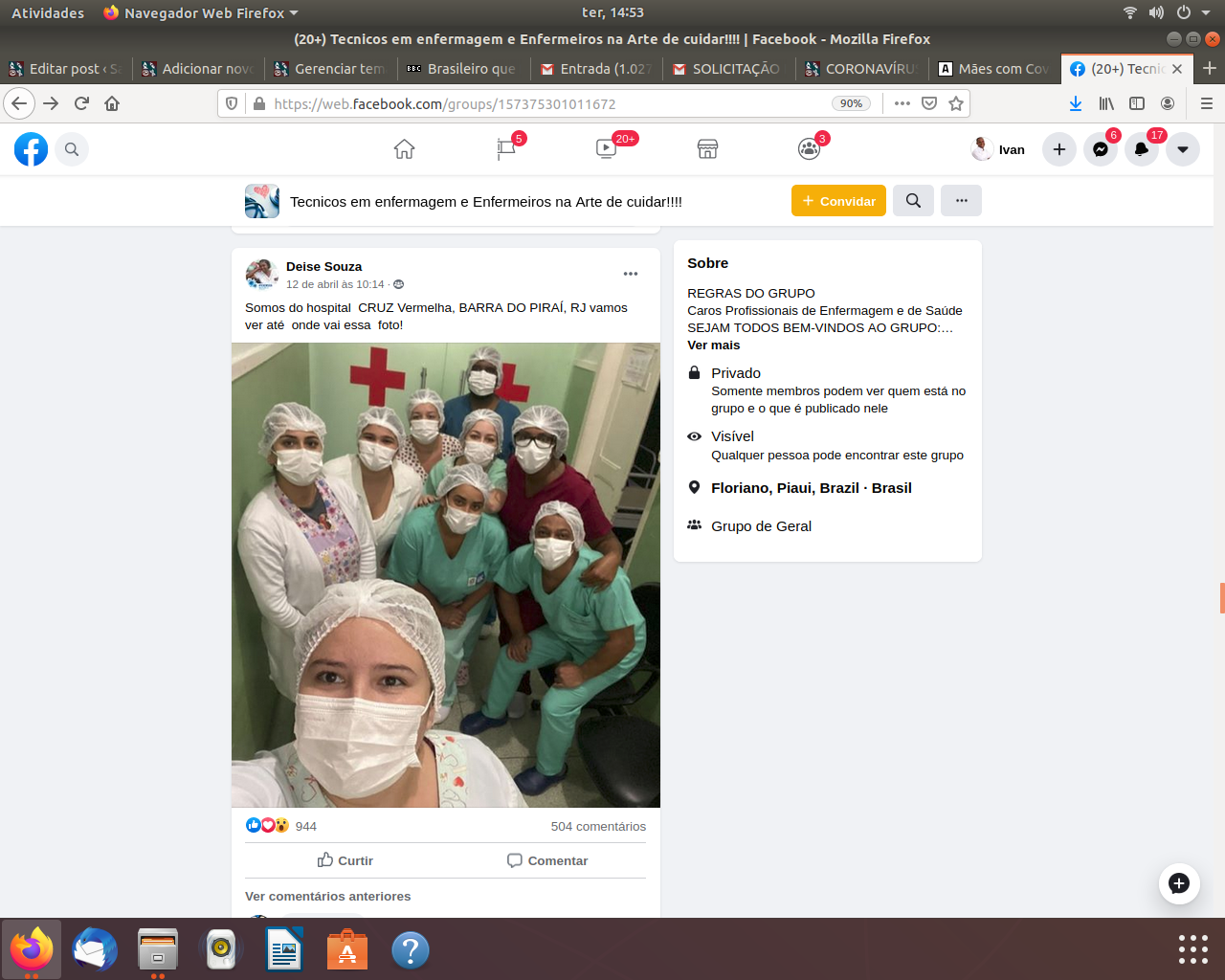
Task: Open Thunderbird Mail from the dock
Action: point(95,950)
